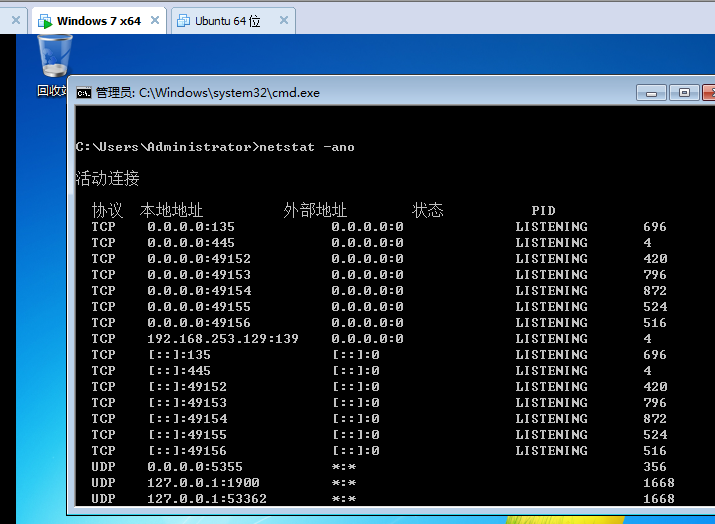Screen dimensions: 715x524
Task: Open the Ubuntu 64 位 VM tab
Action: 233,21
